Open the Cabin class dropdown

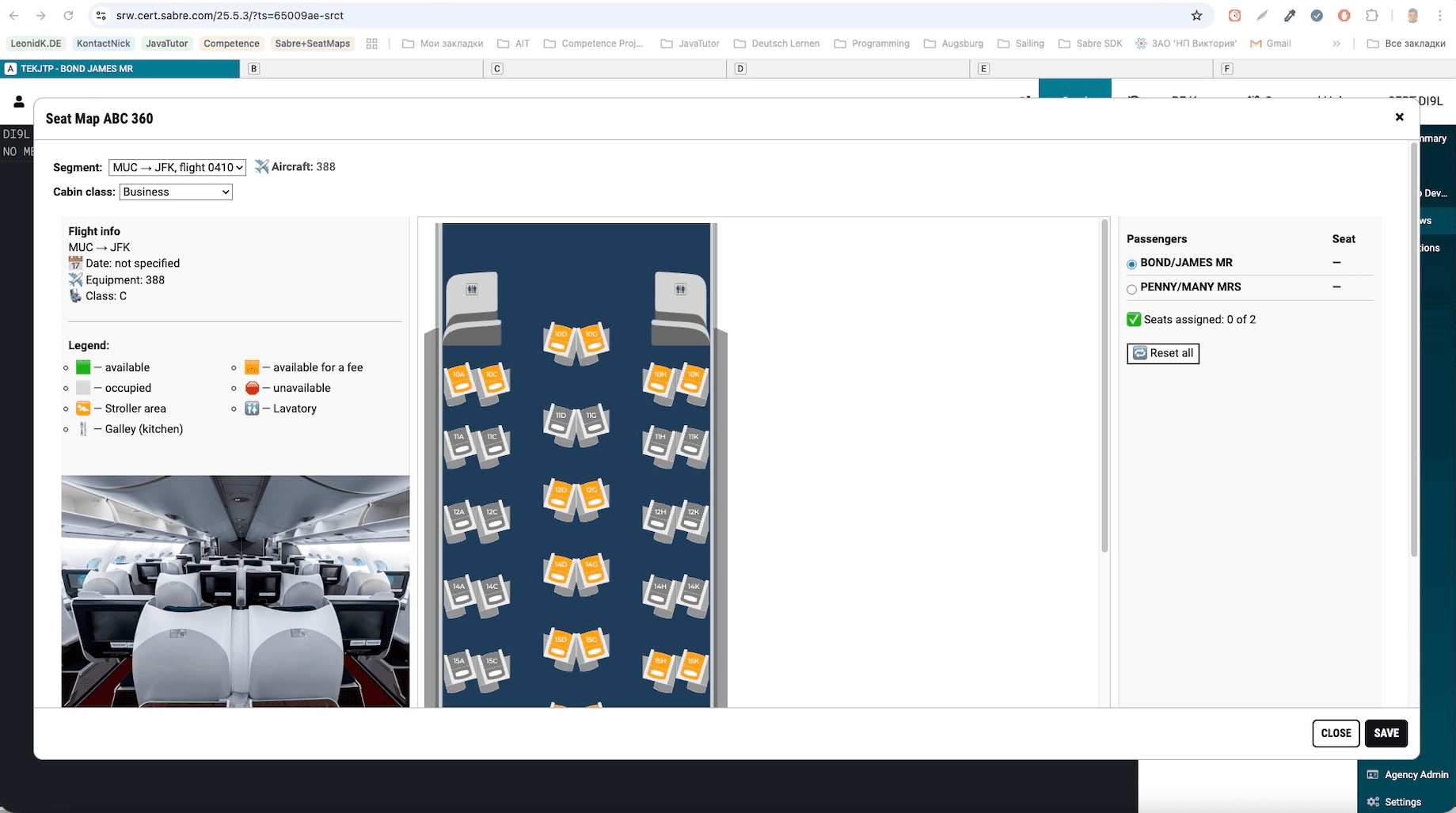[175, 192]
